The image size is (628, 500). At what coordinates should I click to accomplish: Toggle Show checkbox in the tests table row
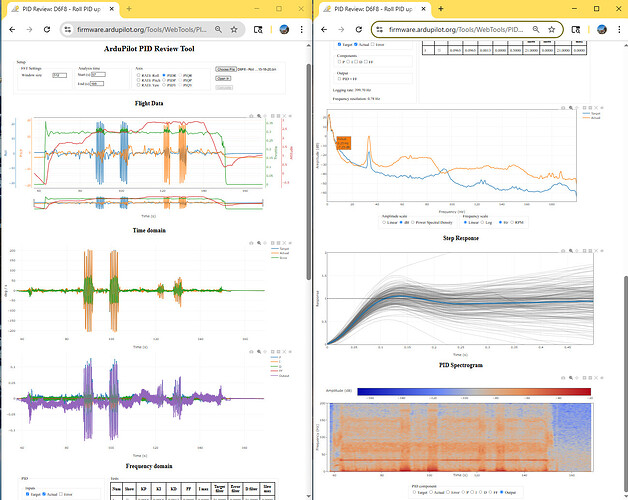(x=441, y=50)
